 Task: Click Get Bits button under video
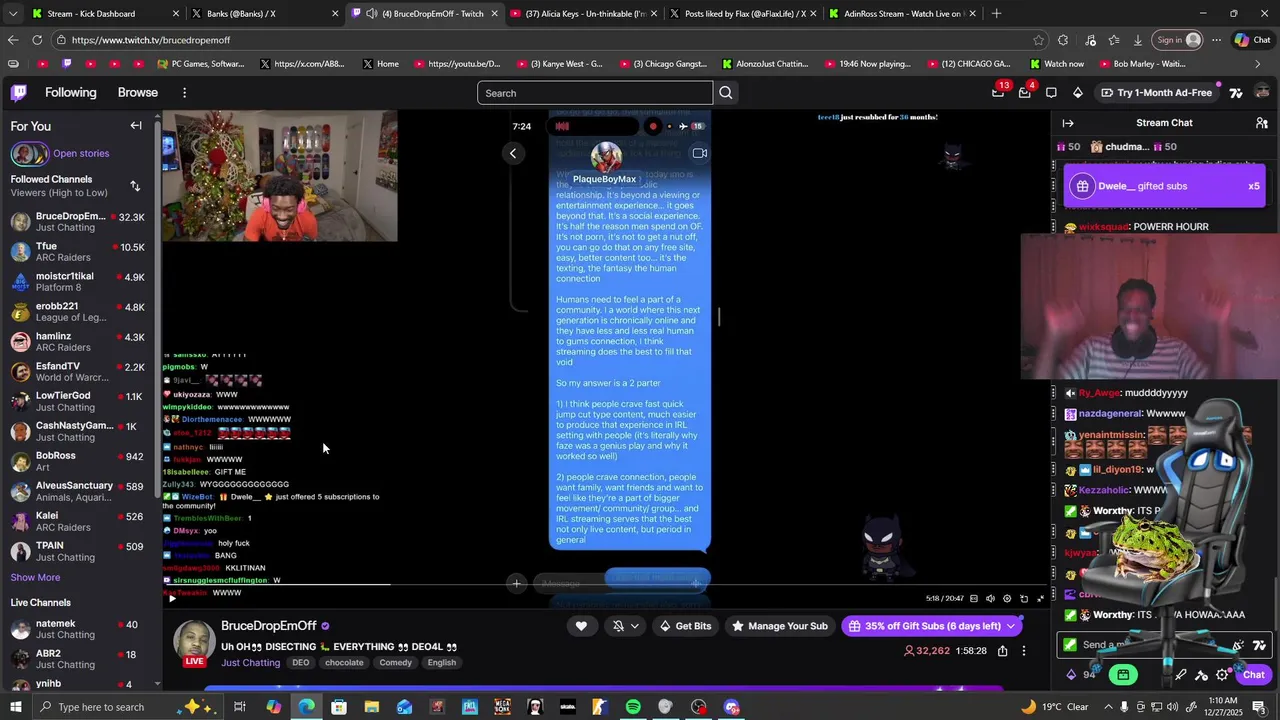(686, 626)
